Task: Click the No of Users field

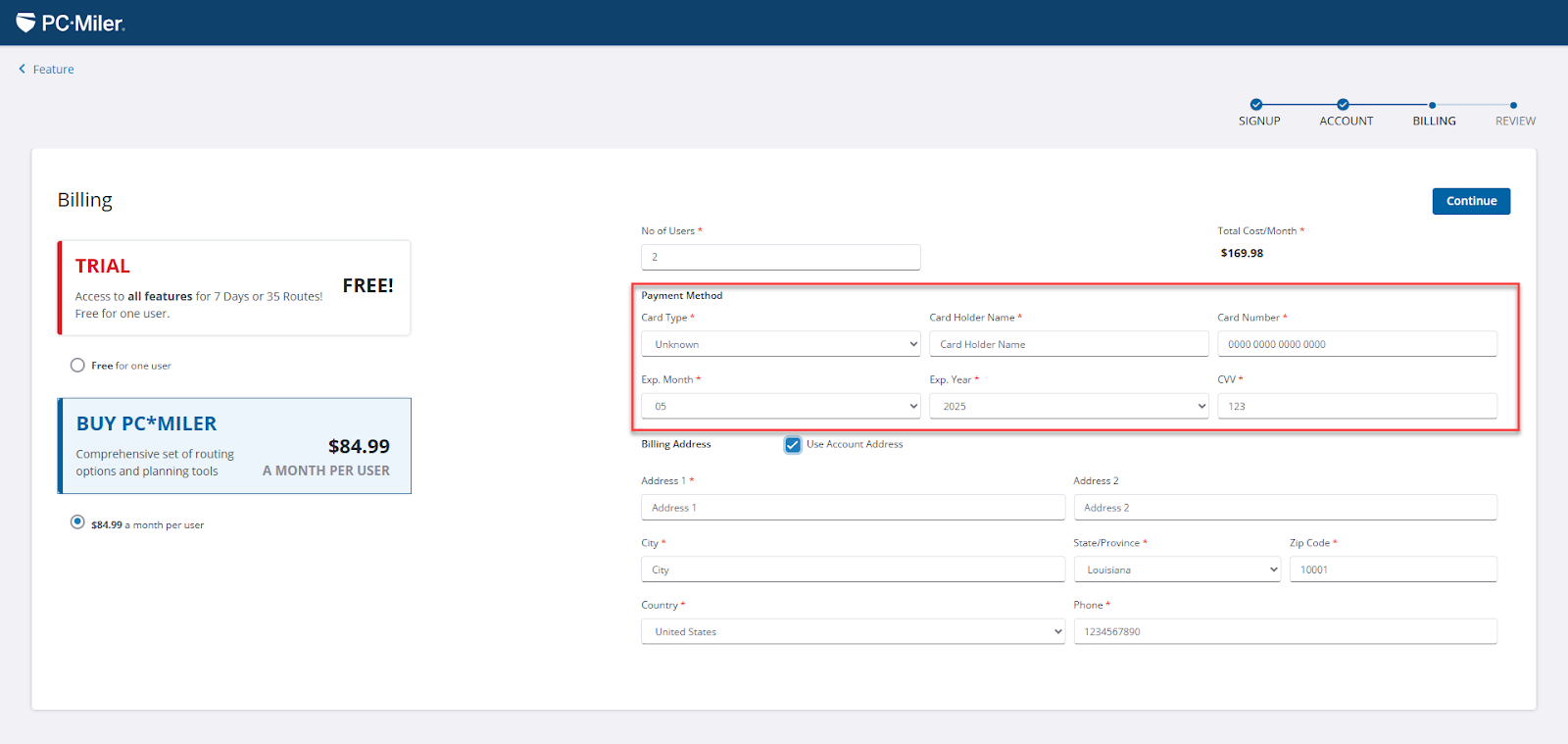Action: coord(780,257)
